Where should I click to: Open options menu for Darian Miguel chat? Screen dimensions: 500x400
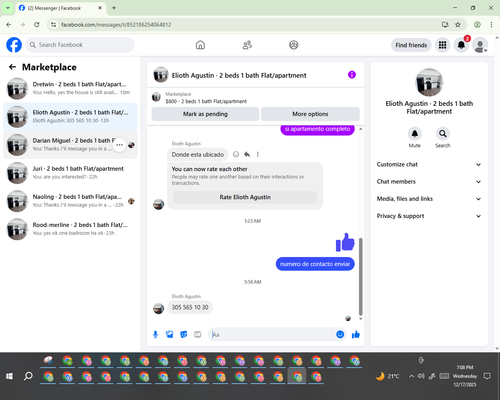(119, 145)
